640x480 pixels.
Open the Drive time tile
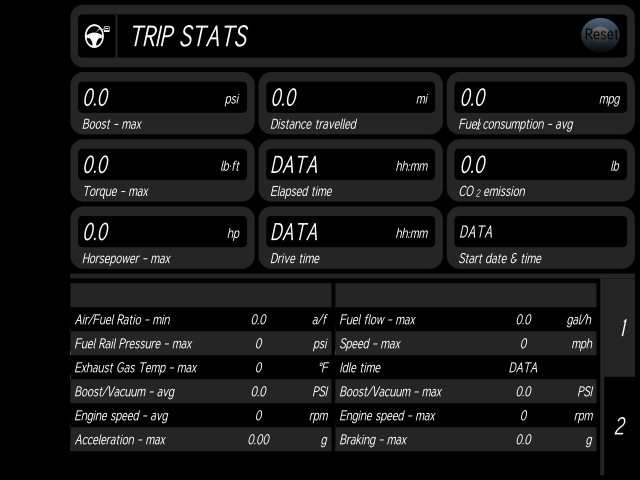point(351,238)
